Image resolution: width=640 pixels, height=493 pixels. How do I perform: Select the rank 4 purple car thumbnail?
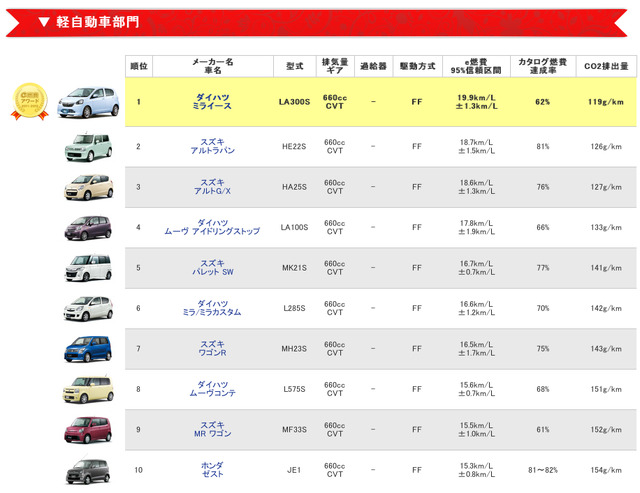88,228
